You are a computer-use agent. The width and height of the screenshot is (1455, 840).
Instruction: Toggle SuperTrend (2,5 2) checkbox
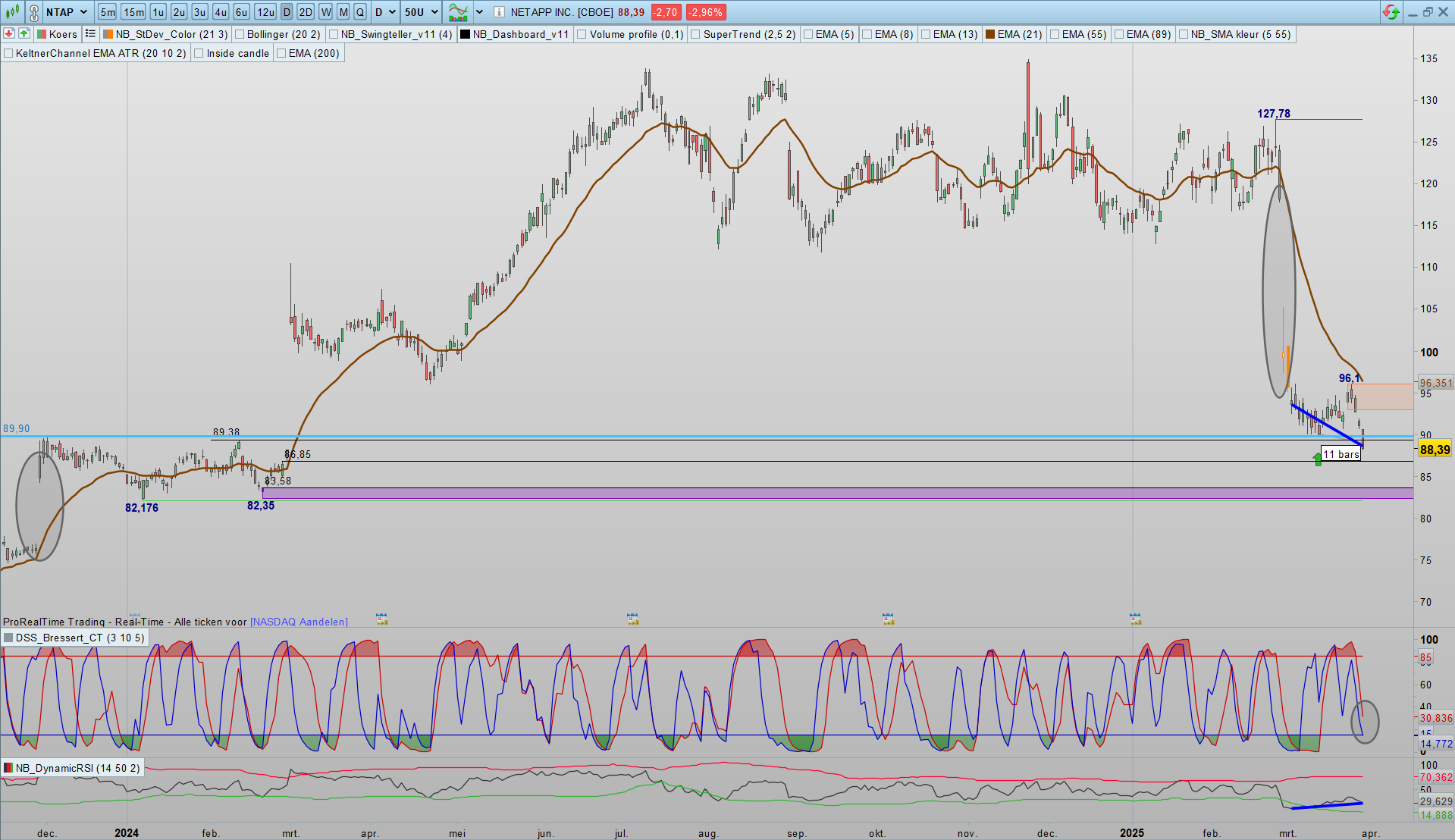coord(695,34)
